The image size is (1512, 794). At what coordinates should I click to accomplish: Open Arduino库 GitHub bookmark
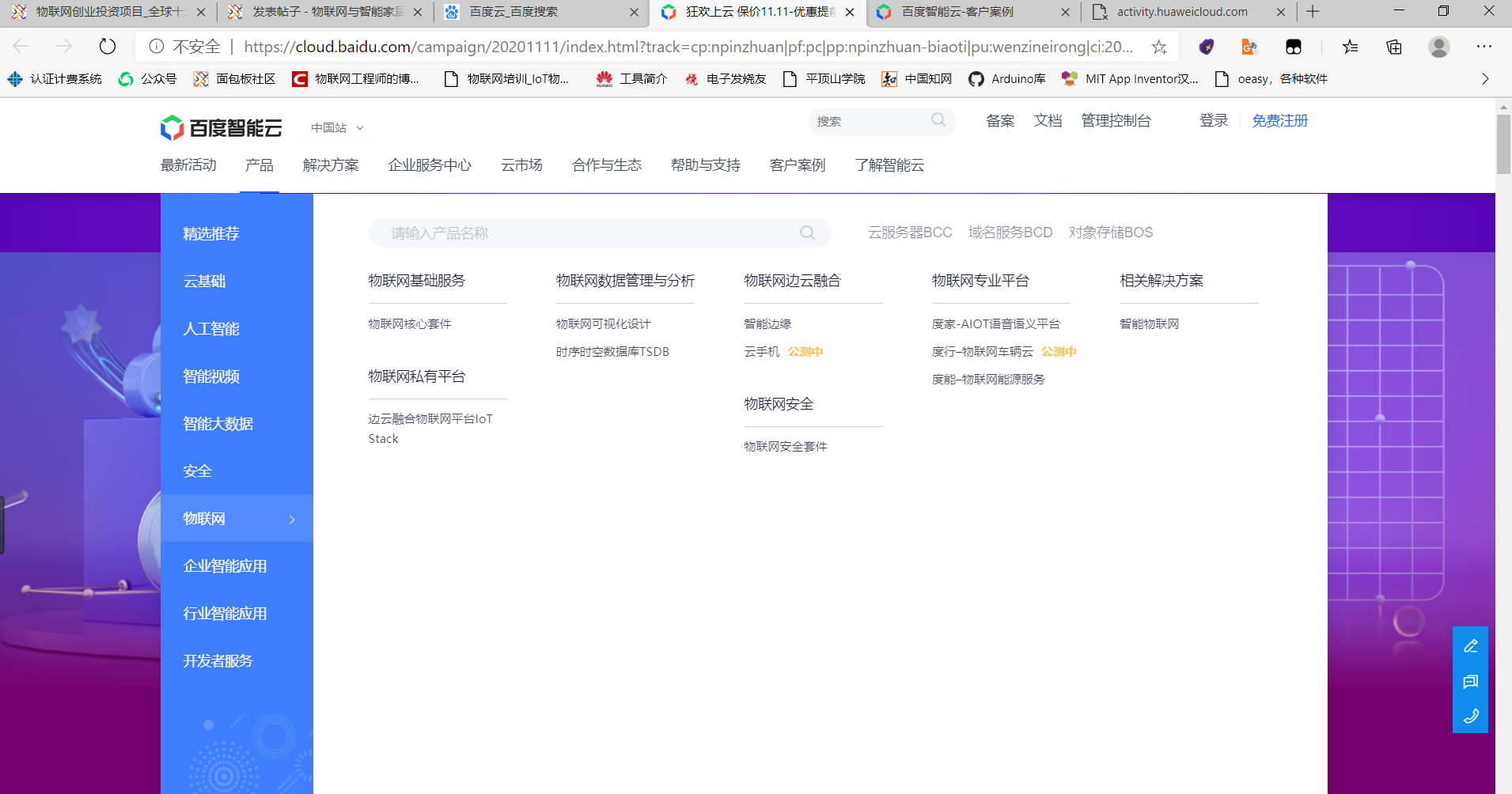pyautogui.click(x=1007, y=78)
